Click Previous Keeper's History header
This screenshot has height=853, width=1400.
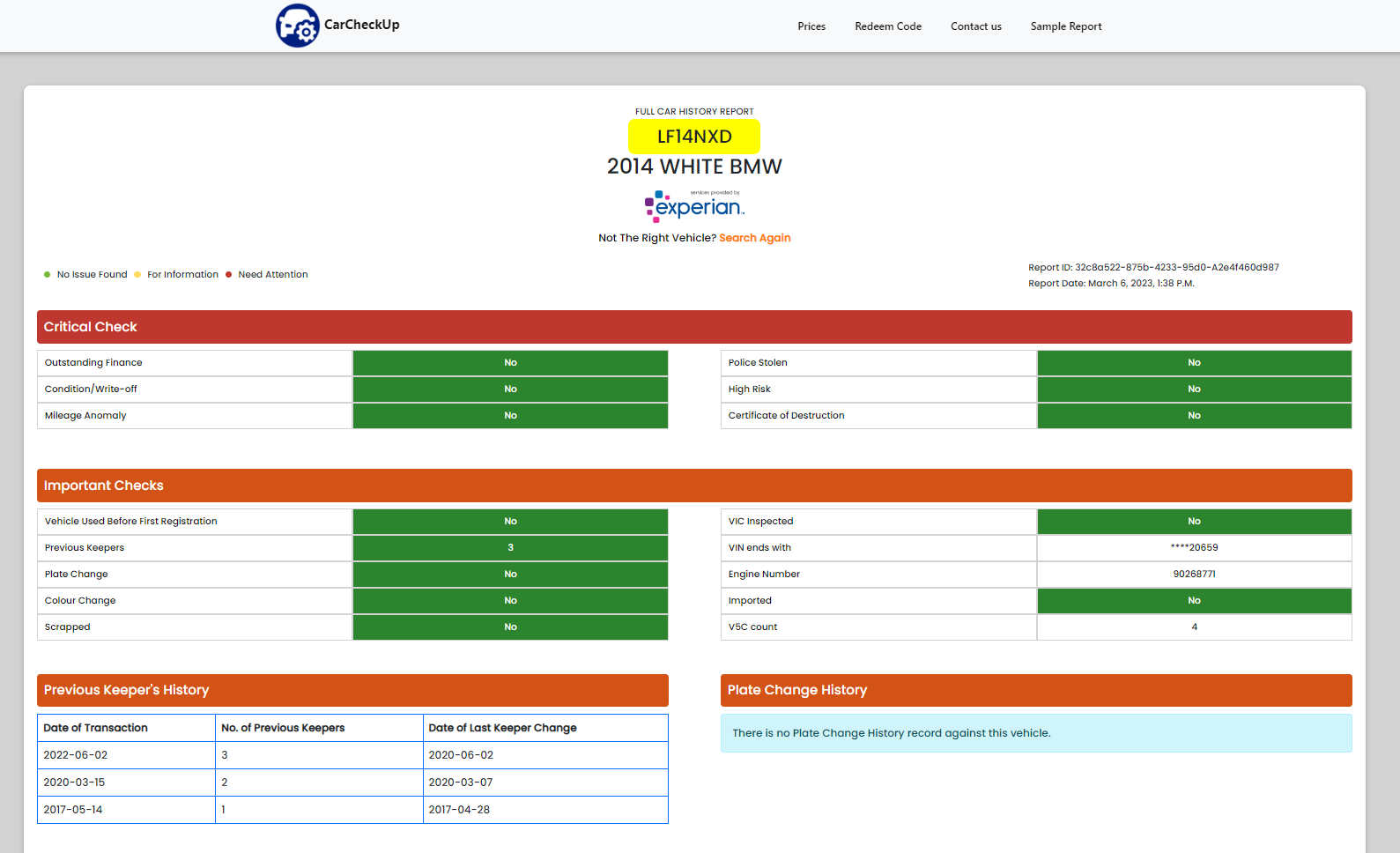point(352,690)
